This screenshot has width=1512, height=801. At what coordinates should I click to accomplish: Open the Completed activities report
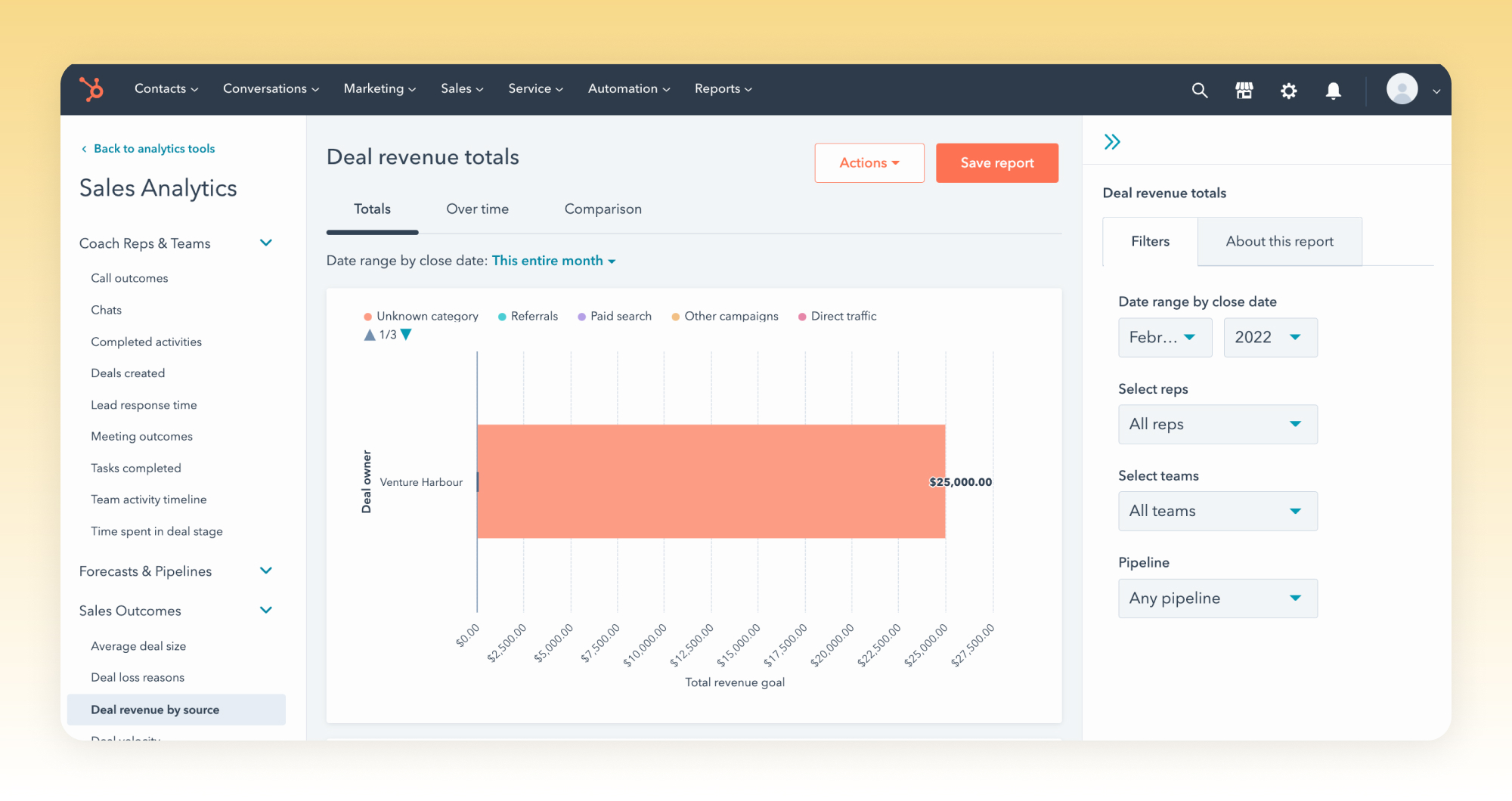click(x=146, y=342)
